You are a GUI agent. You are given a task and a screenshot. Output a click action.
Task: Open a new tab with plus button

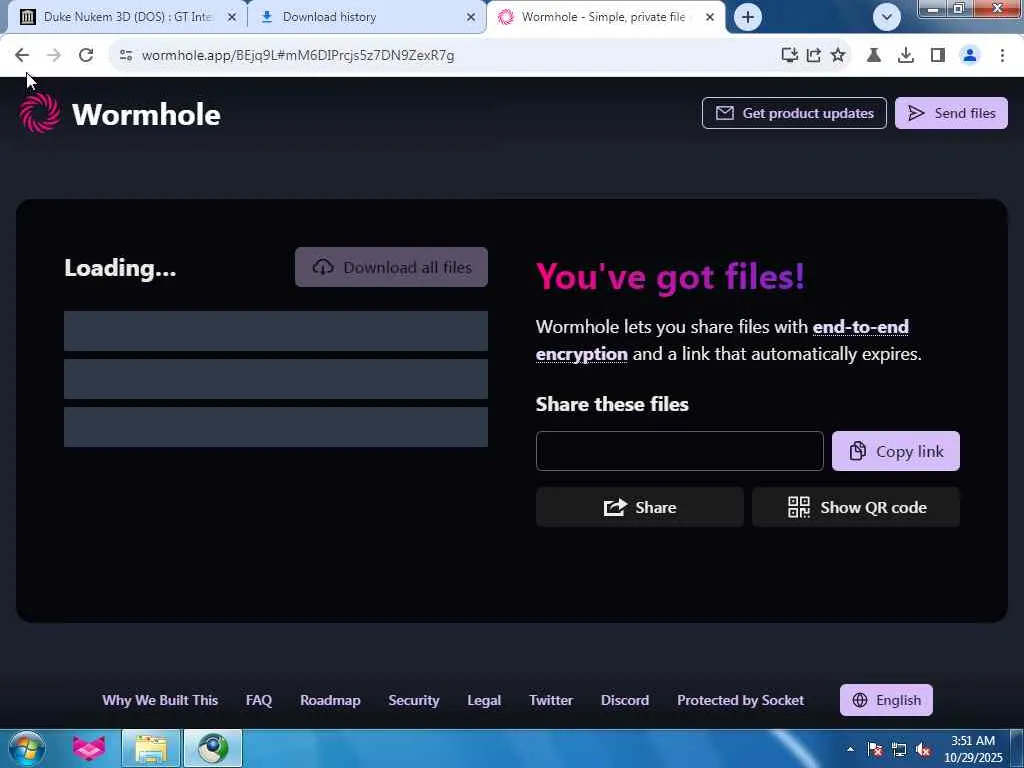pos(748,17)
